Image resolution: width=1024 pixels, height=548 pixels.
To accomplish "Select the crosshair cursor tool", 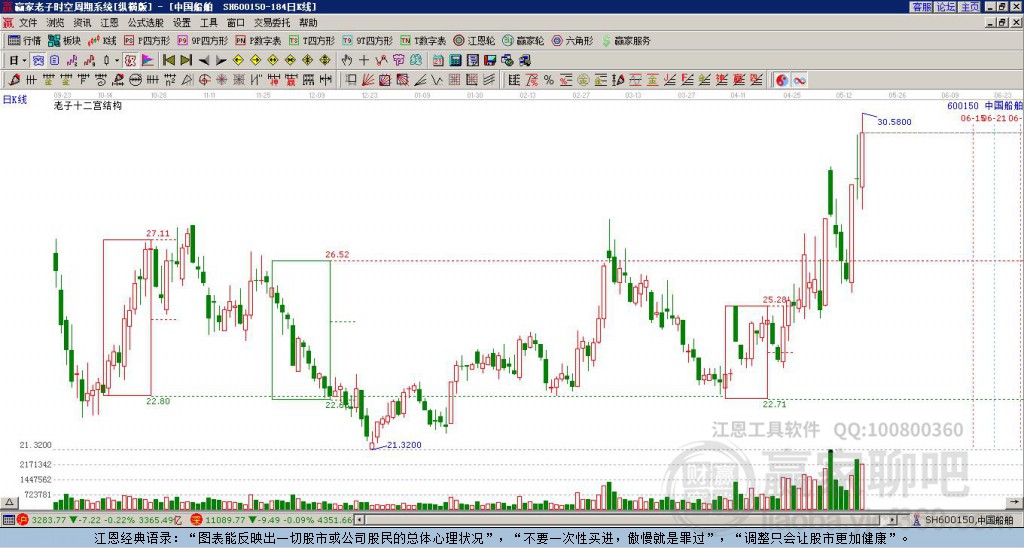I will pyautogui.click(x=364, y=61).
